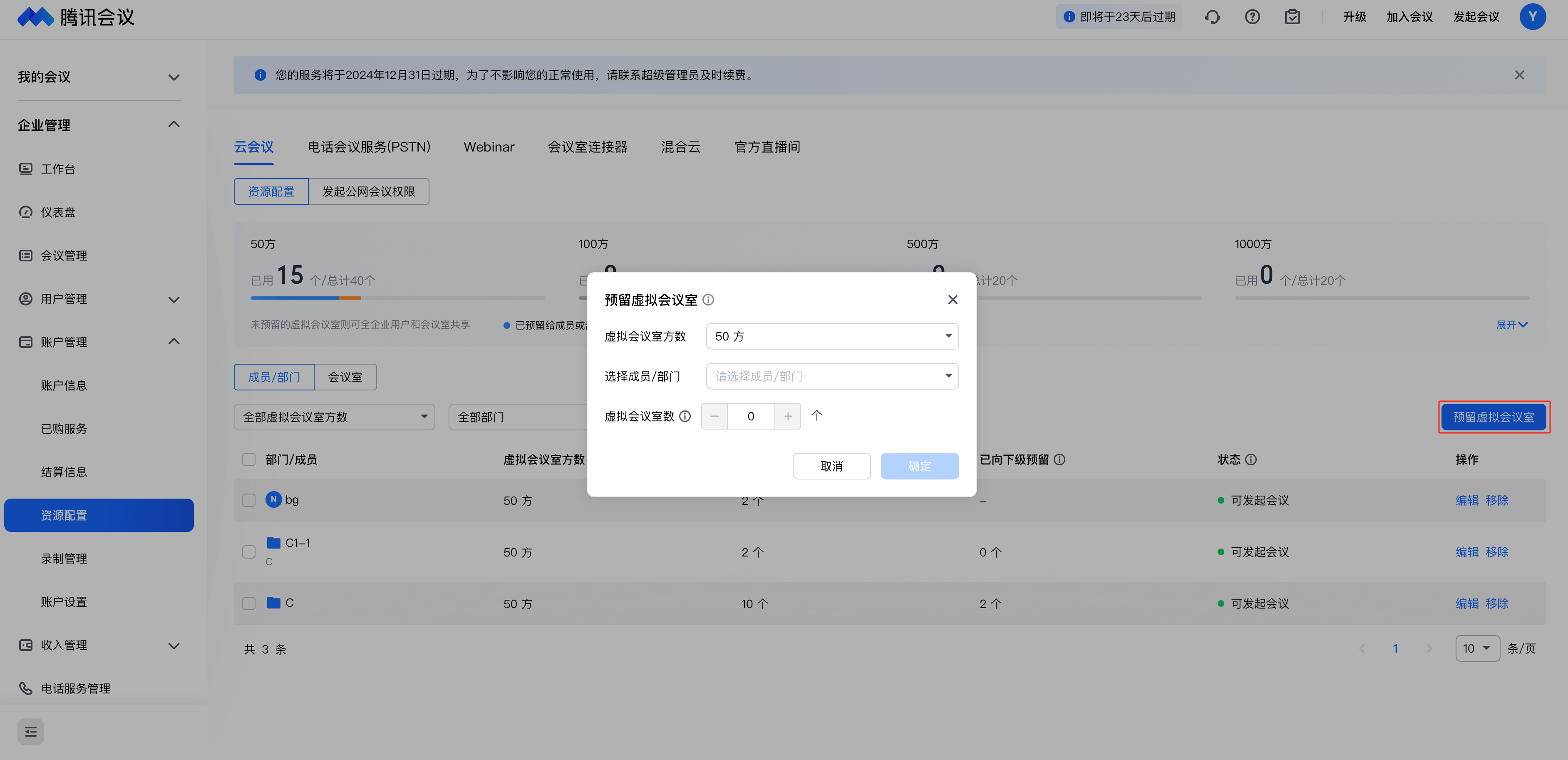Open 请选择成员/部门 dropdown

click(831, 376)
